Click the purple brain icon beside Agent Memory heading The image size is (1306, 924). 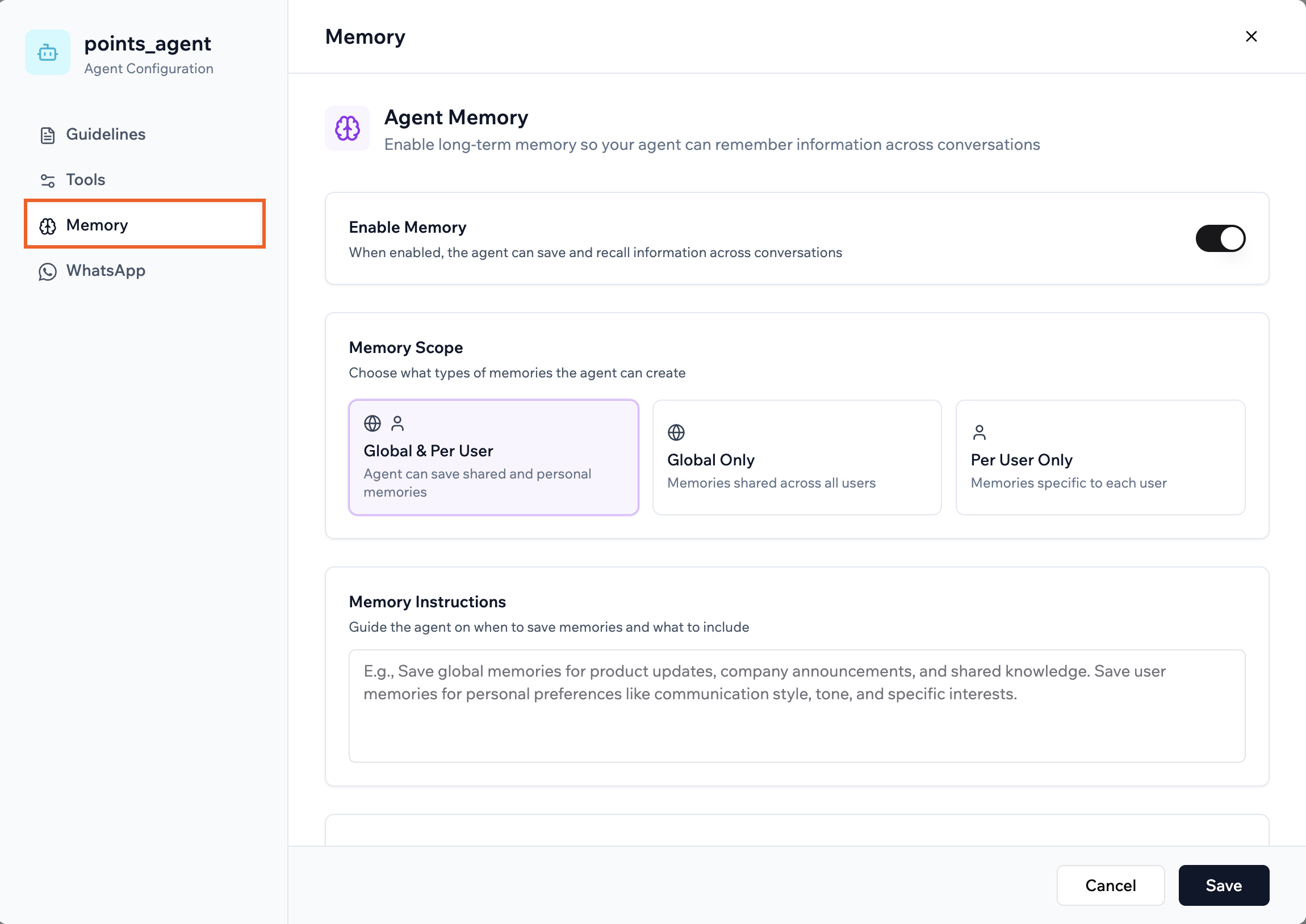(x=347, y=129)
